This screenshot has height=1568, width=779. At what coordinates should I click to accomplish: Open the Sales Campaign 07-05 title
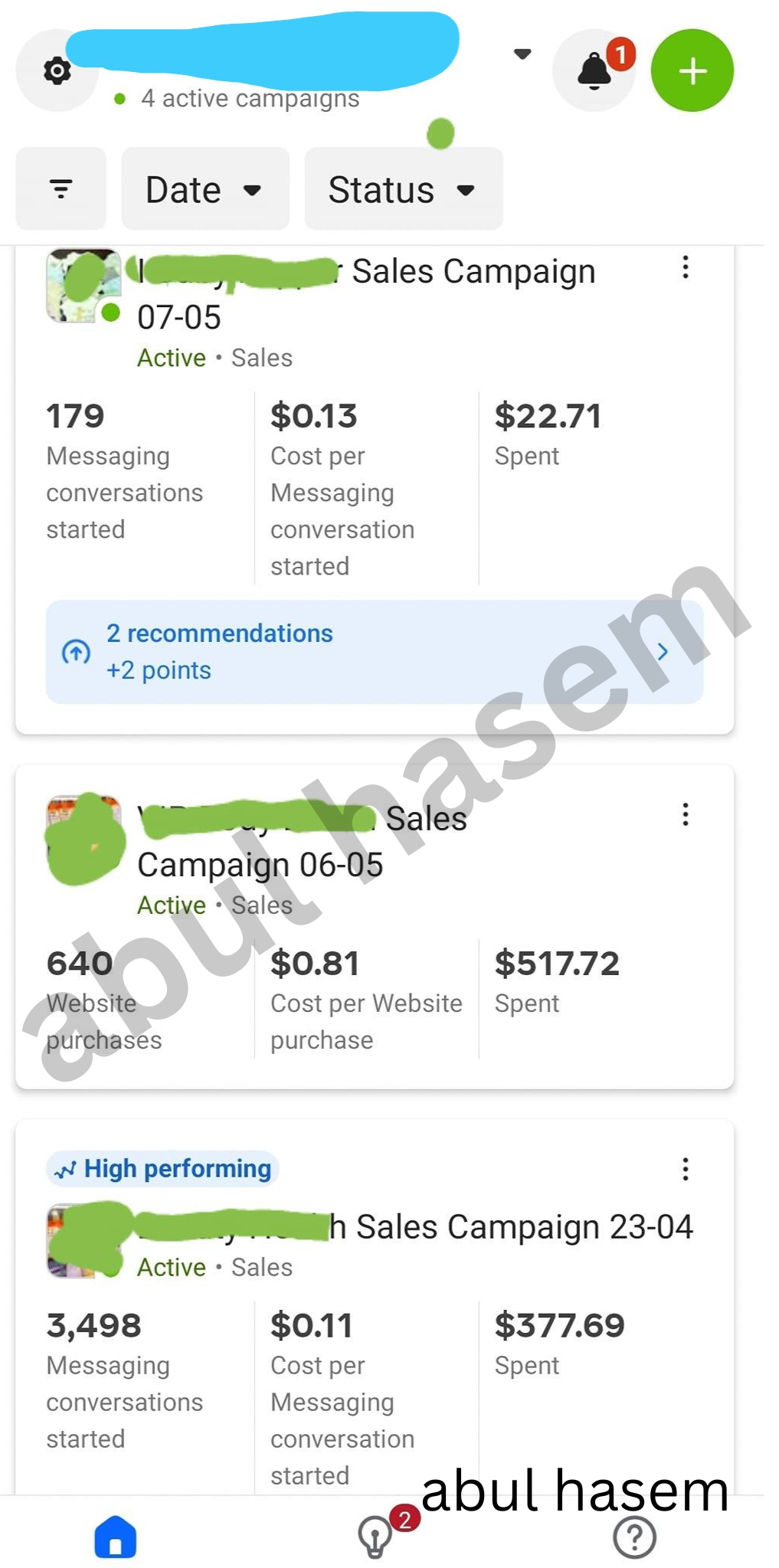pyautogui.click(x=366, y=294)
